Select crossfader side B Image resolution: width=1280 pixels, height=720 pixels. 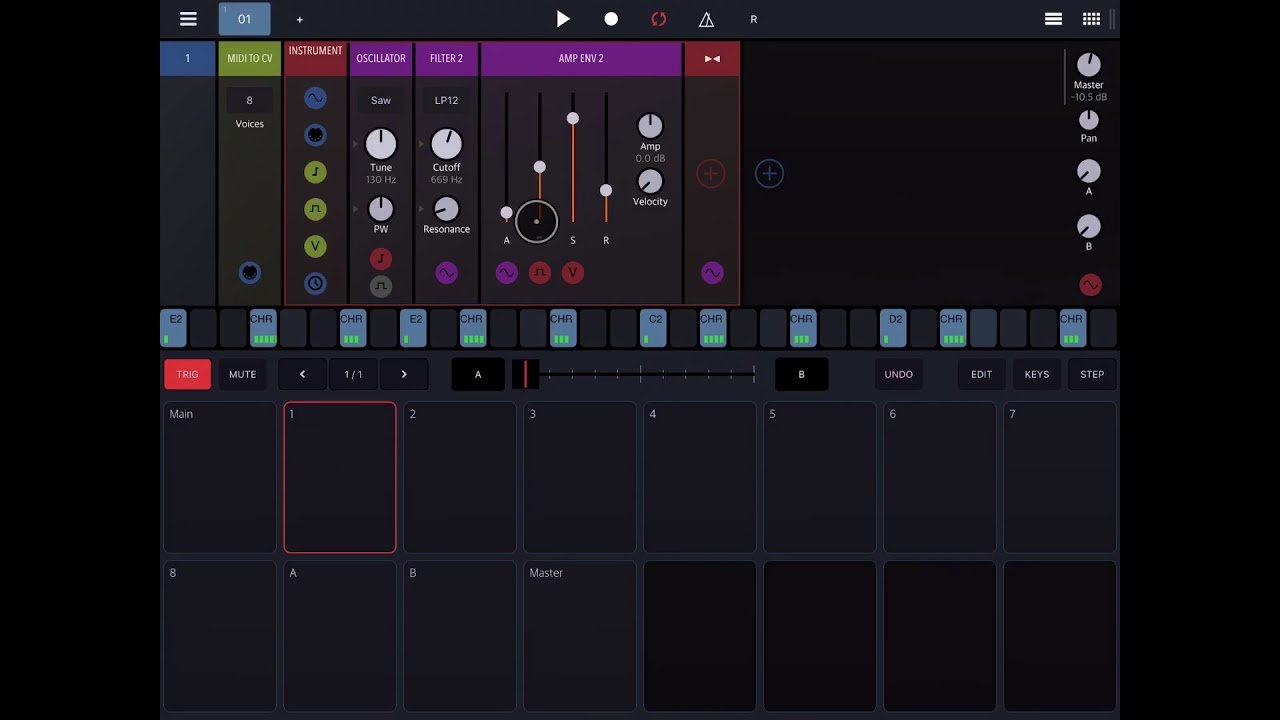(x=801, y=374)
